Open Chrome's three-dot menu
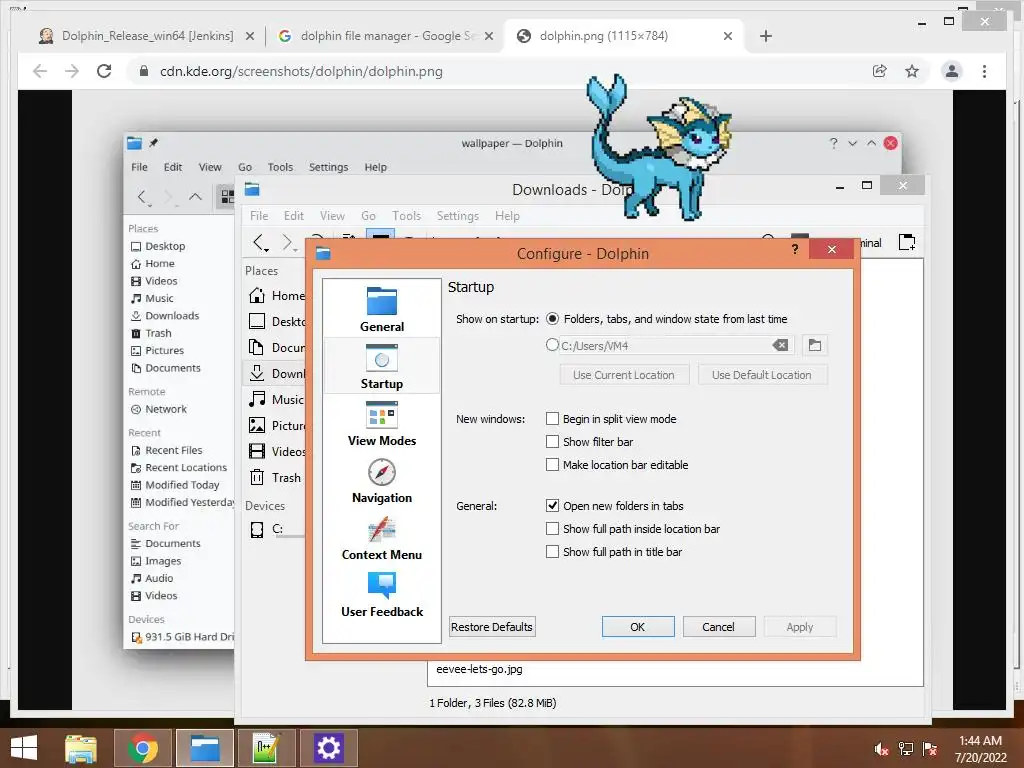Image resolution: width=1024 pixels, height=768 pixels. click(x=984, y=71)
